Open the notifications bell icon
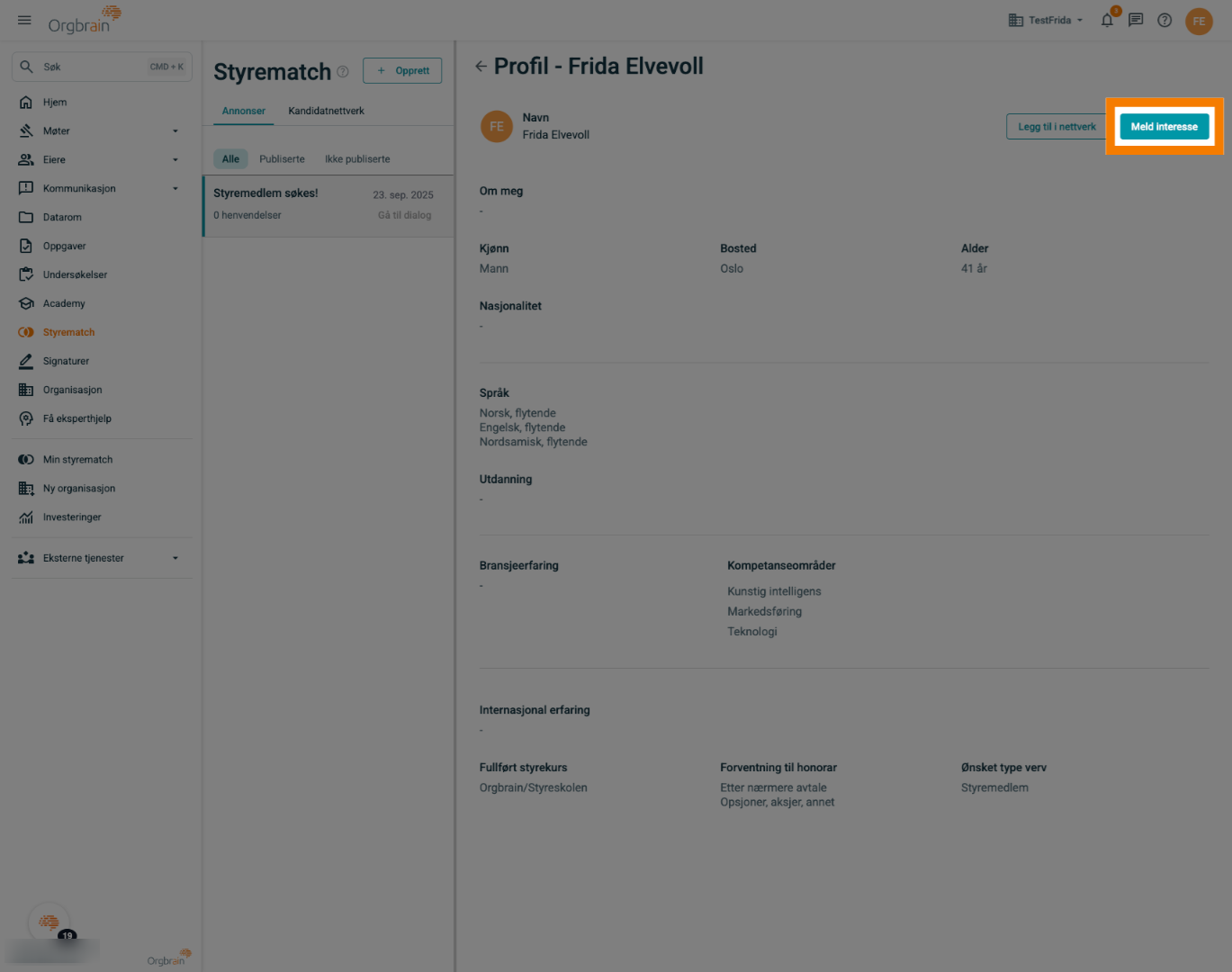 coord(1108,20)
